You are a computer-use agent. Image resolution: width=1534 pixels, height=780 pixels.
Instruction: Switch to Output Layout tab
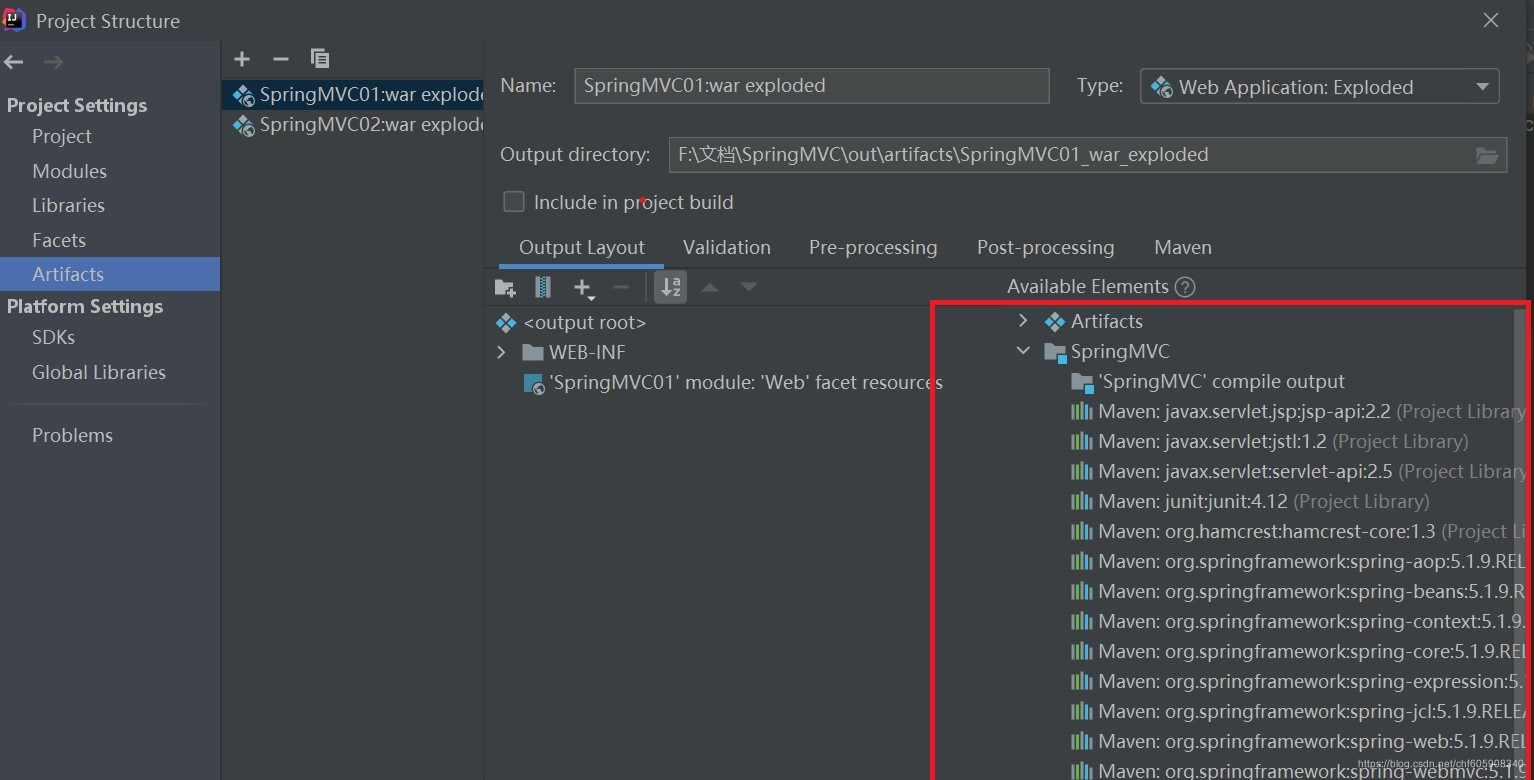(581, 248)
